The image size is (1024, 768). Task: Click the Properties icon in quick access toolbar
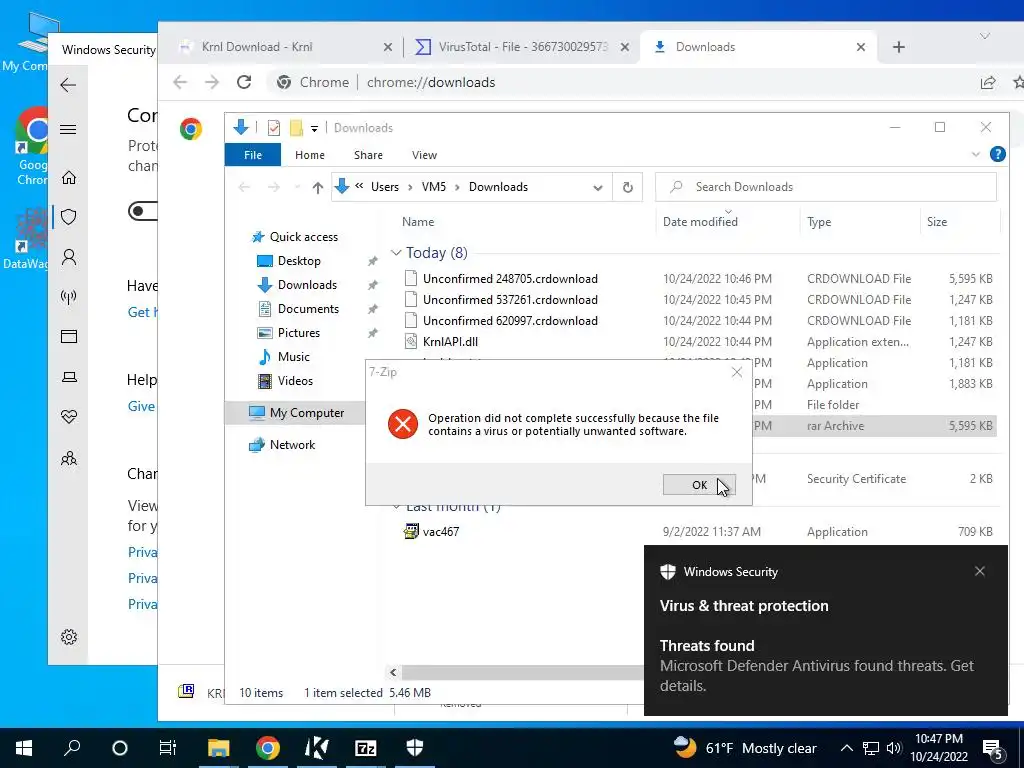click(x=274, y=128)
